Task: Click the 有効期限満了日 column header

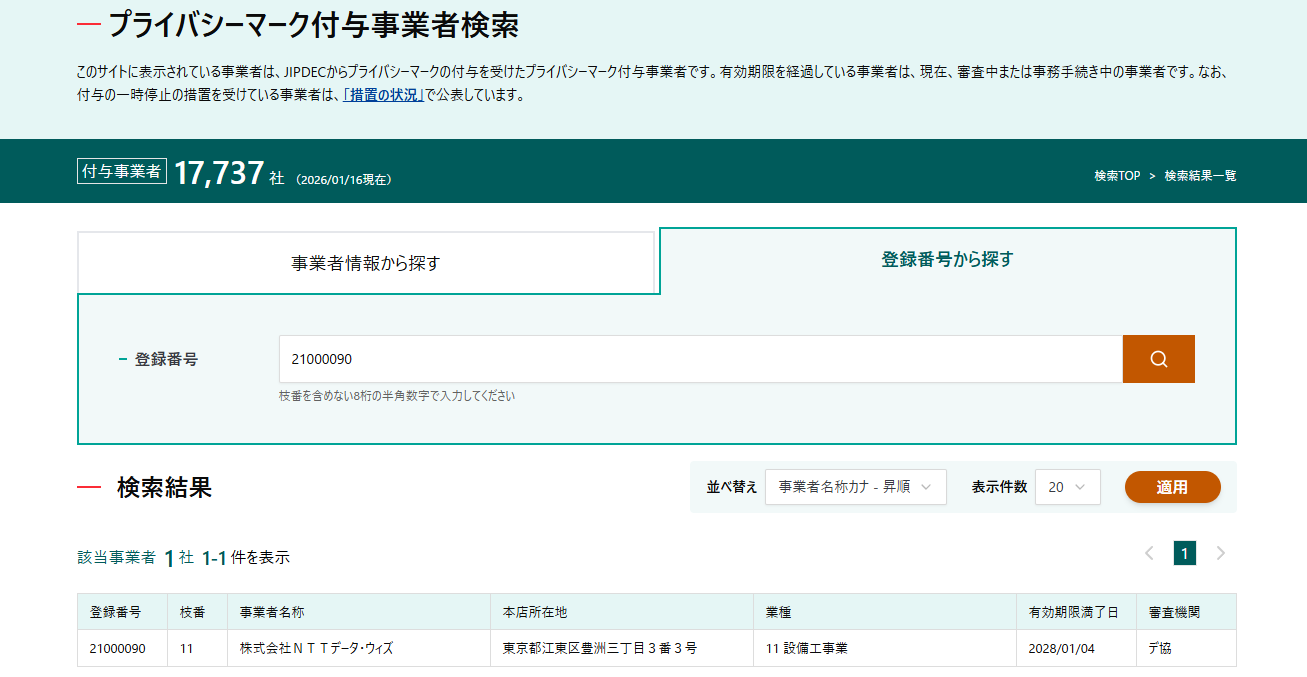Action: point(1073,612)
